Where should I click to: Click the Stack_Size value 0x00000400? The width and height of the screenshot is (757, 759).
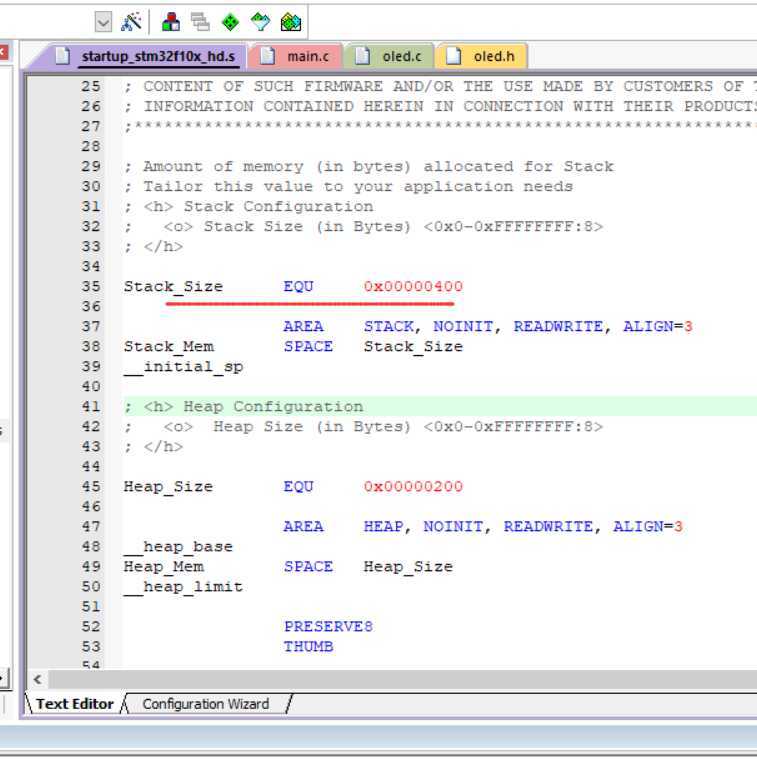point(413,287)
